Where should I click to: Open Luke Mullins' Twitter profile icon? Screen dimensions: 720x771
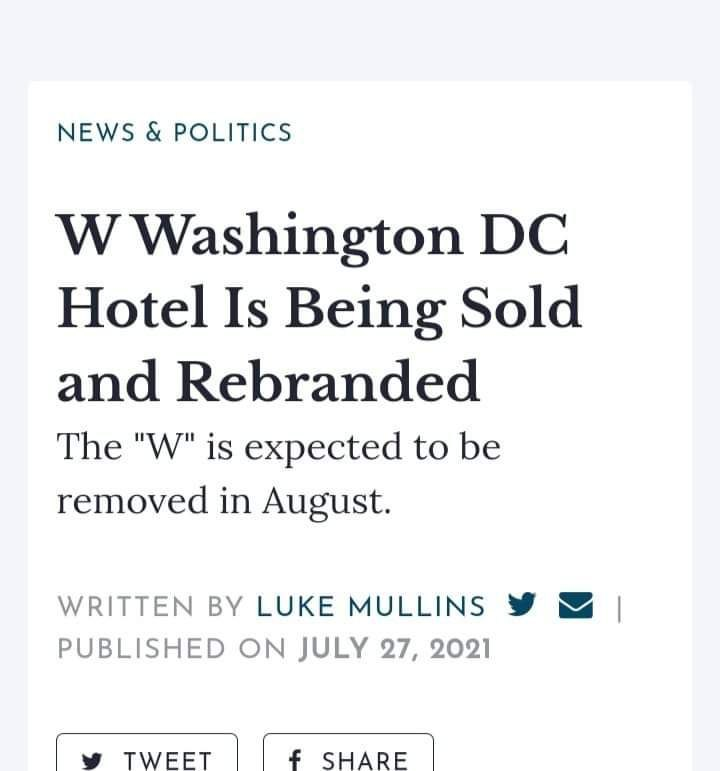[522, 605]
